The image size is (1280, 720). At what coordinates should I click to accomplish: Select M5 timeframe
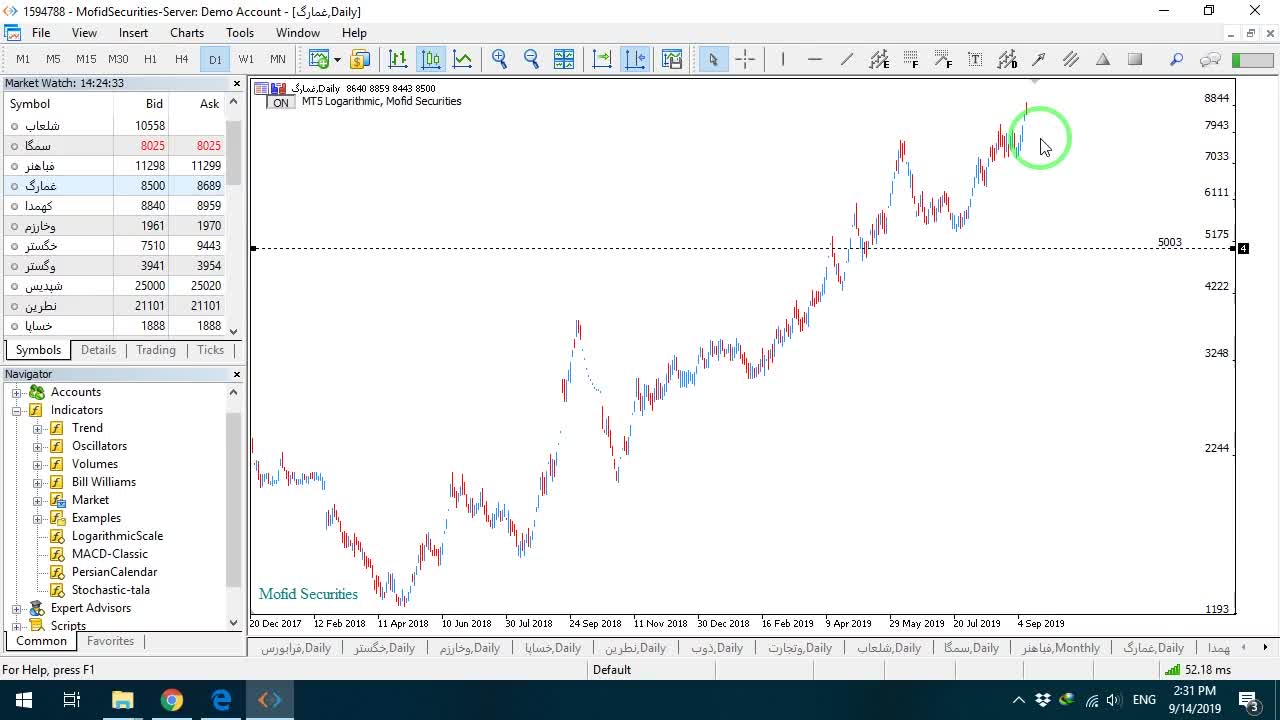tap(54, 59)
